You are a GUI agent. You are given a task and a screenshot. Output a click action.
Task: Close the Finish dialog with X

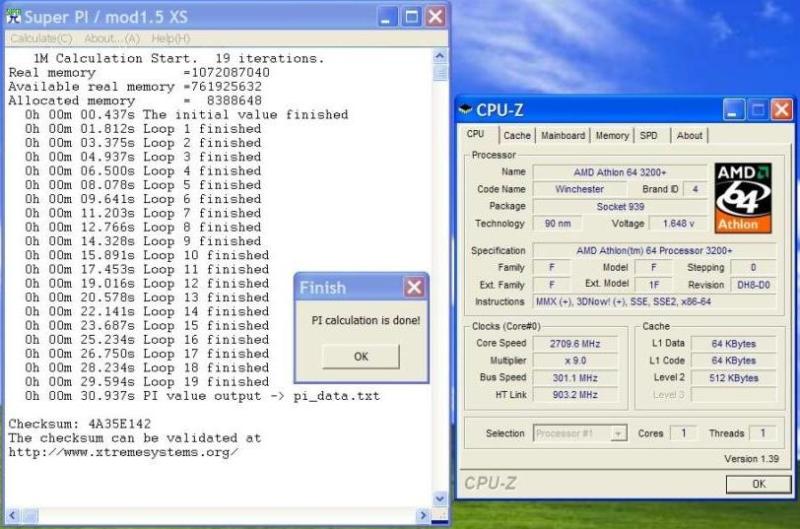(x=414, y=288)
